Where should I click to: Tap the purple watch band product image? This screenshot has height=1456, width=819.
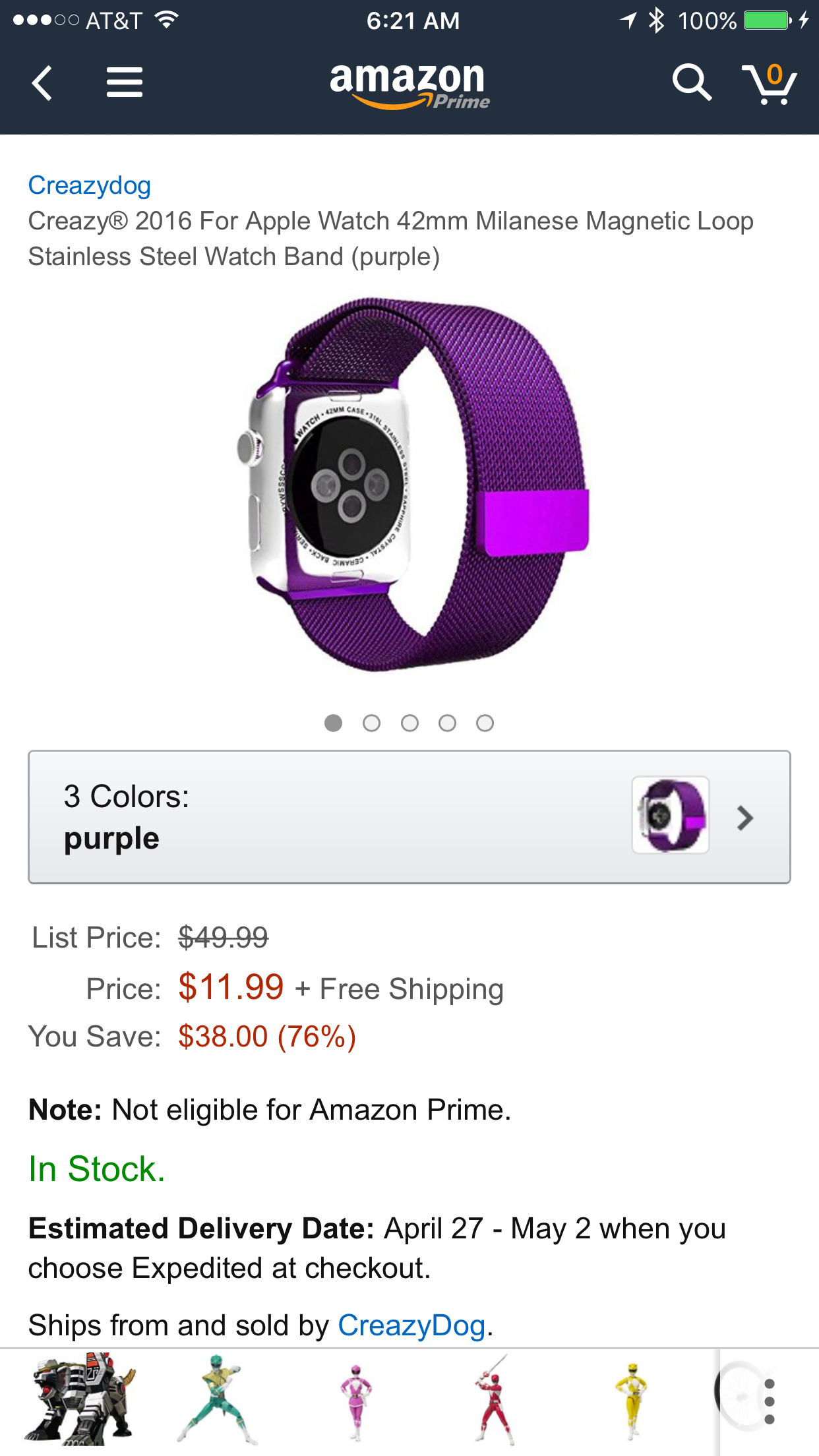(412, 485)
